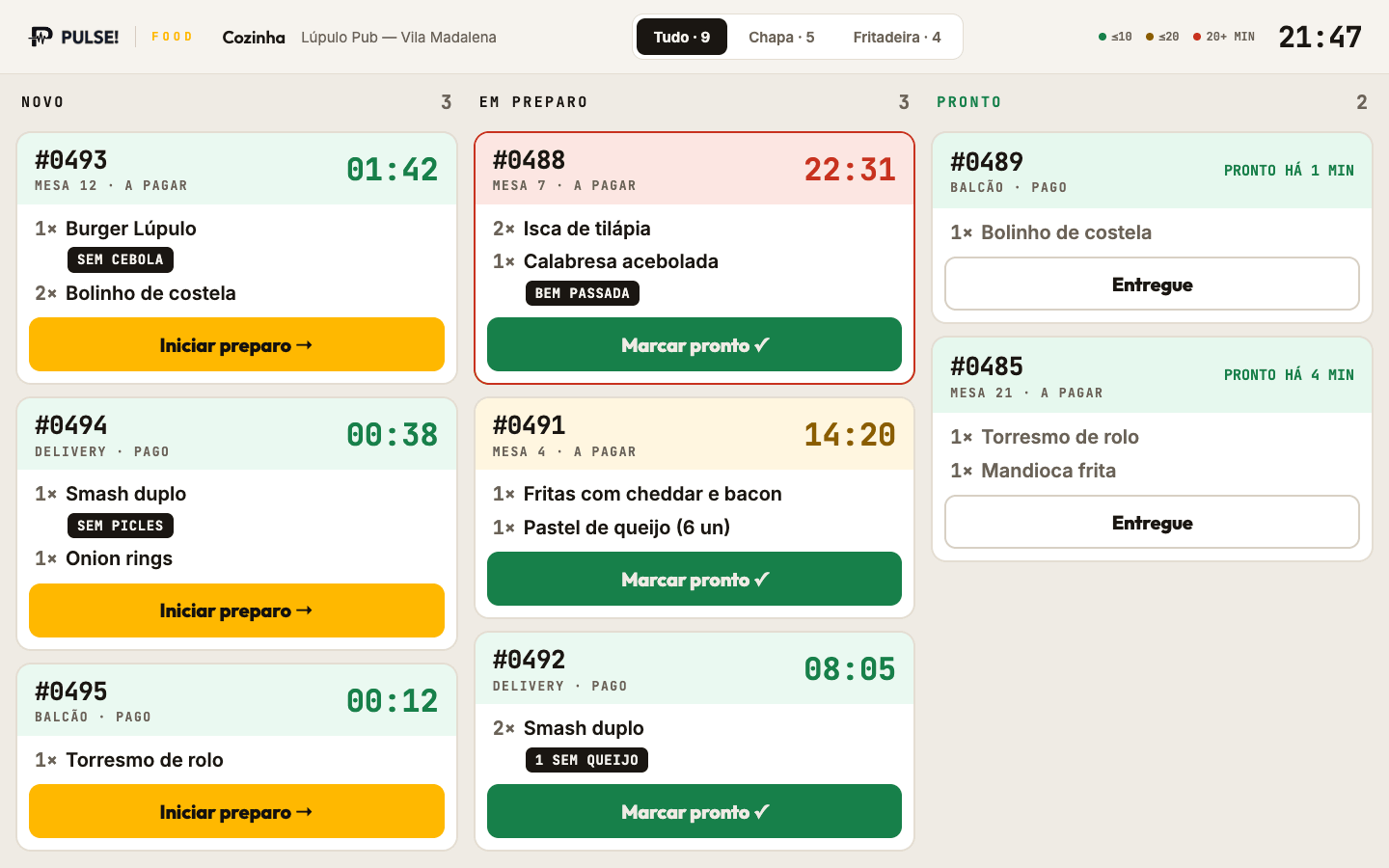Click the SEM PICLES modifier tag
Image resolution: width=1389 pixels, height=868 pixels.
point(121,526)
